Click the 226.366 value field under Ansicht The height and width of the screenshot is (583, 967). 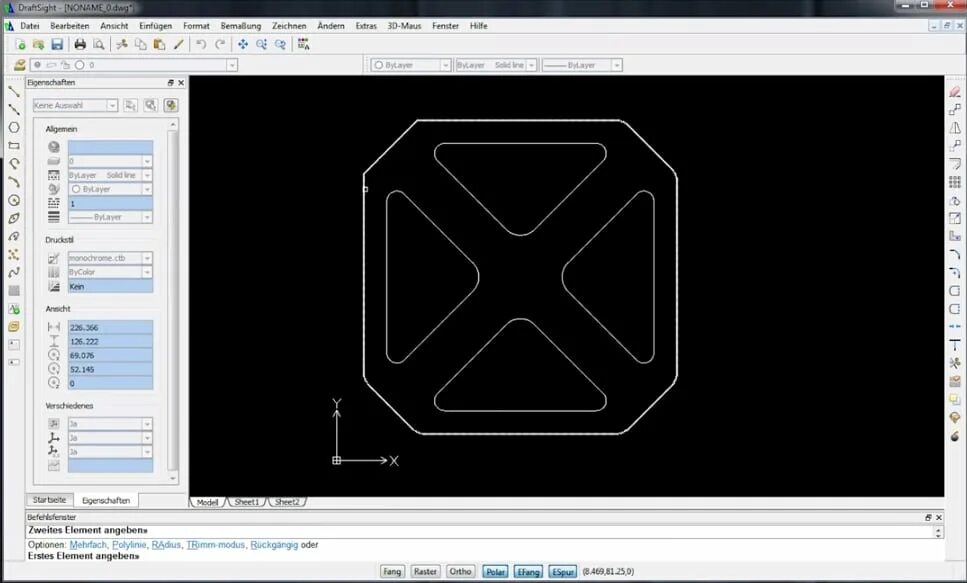tap(110, 327)
